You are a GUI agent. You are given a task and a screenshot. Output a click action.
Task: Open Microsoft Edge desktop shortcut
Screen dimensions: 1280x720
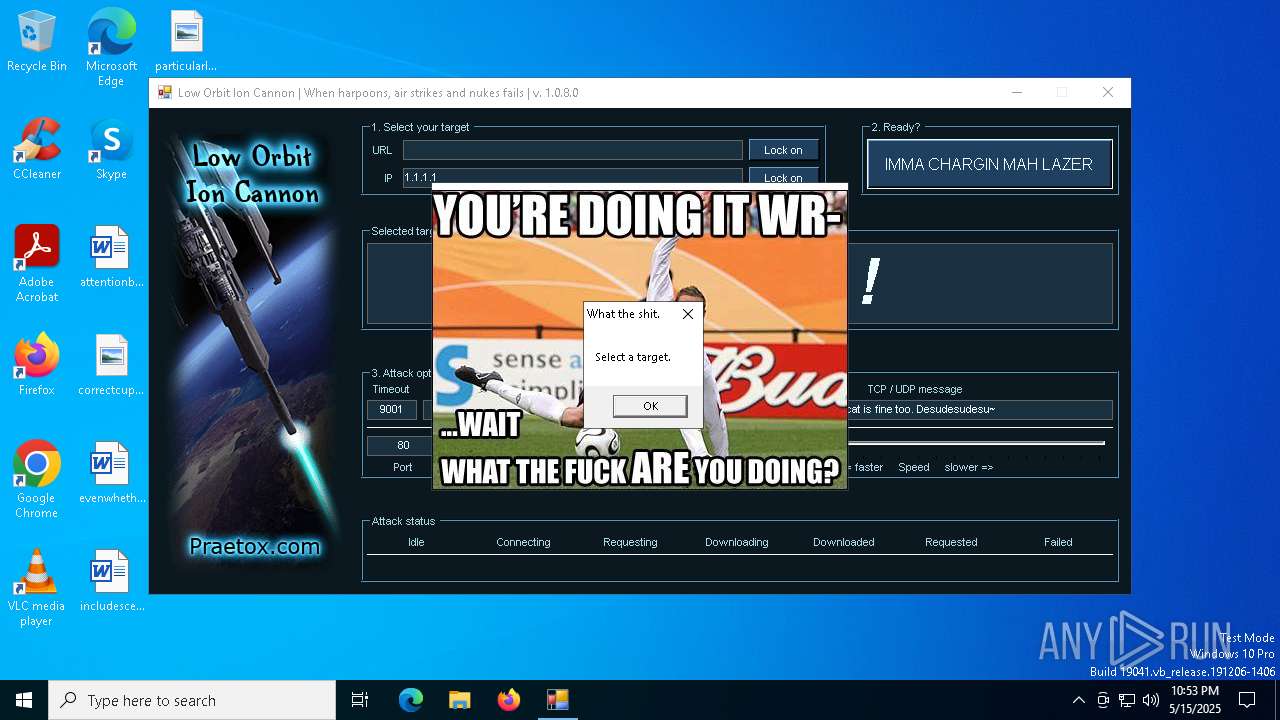pyautogui.click(x=111, y=48)
